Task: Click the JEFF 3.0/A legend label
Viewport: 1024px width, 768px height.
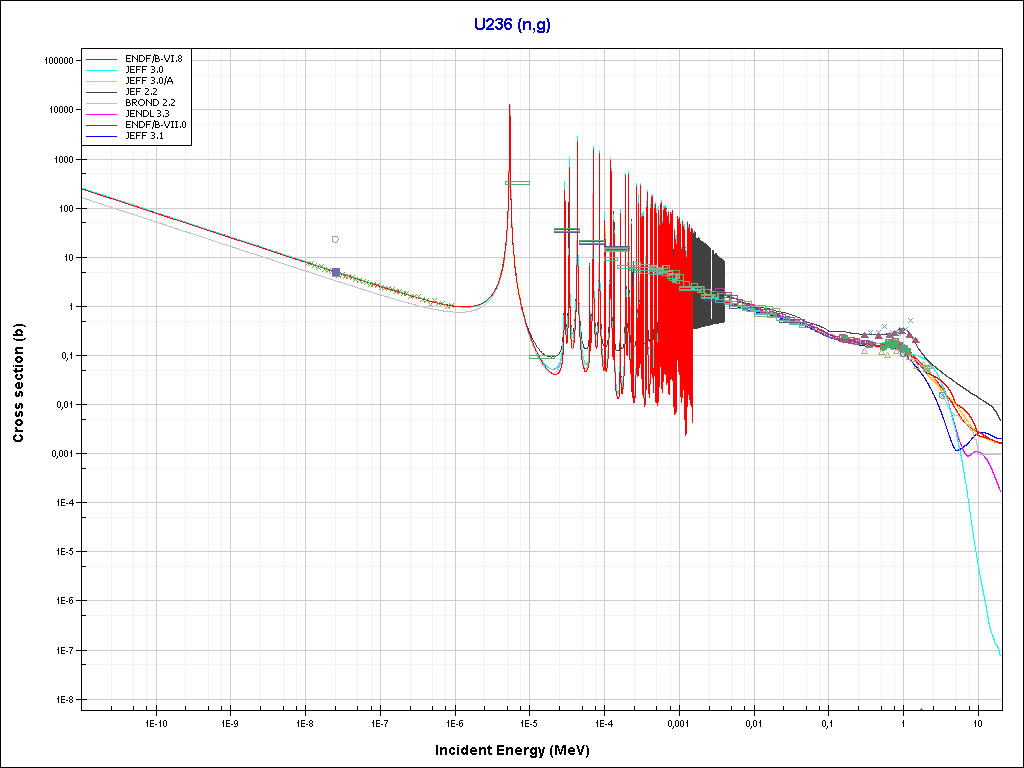Action: point(149,80)
